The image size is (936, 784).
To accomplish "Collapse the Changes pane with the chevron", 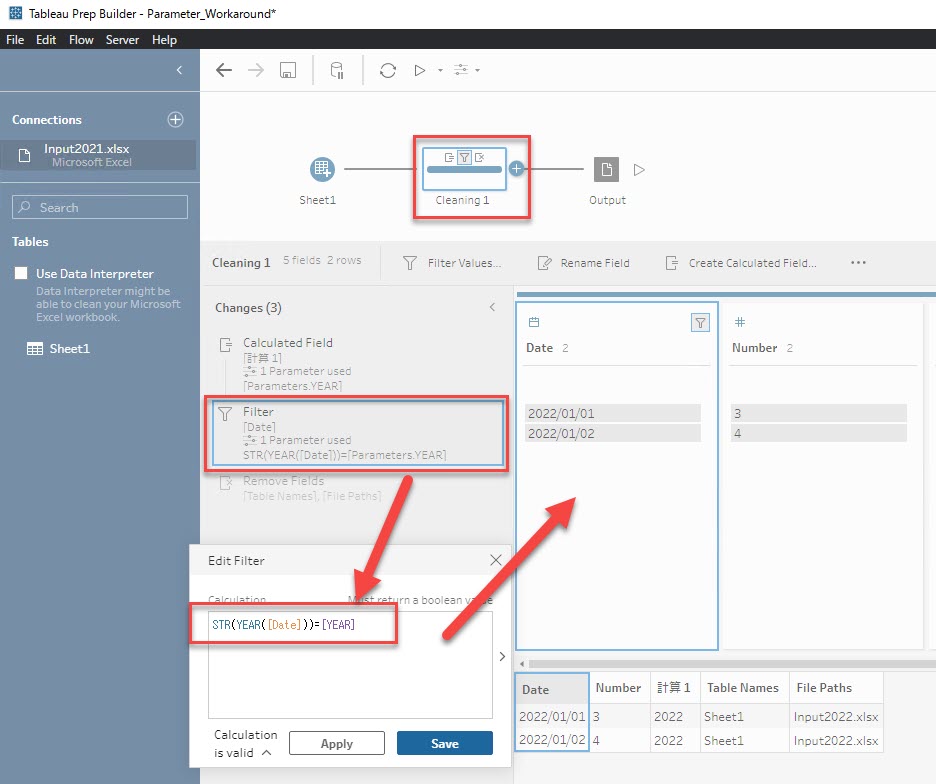I will coord(492,307).
